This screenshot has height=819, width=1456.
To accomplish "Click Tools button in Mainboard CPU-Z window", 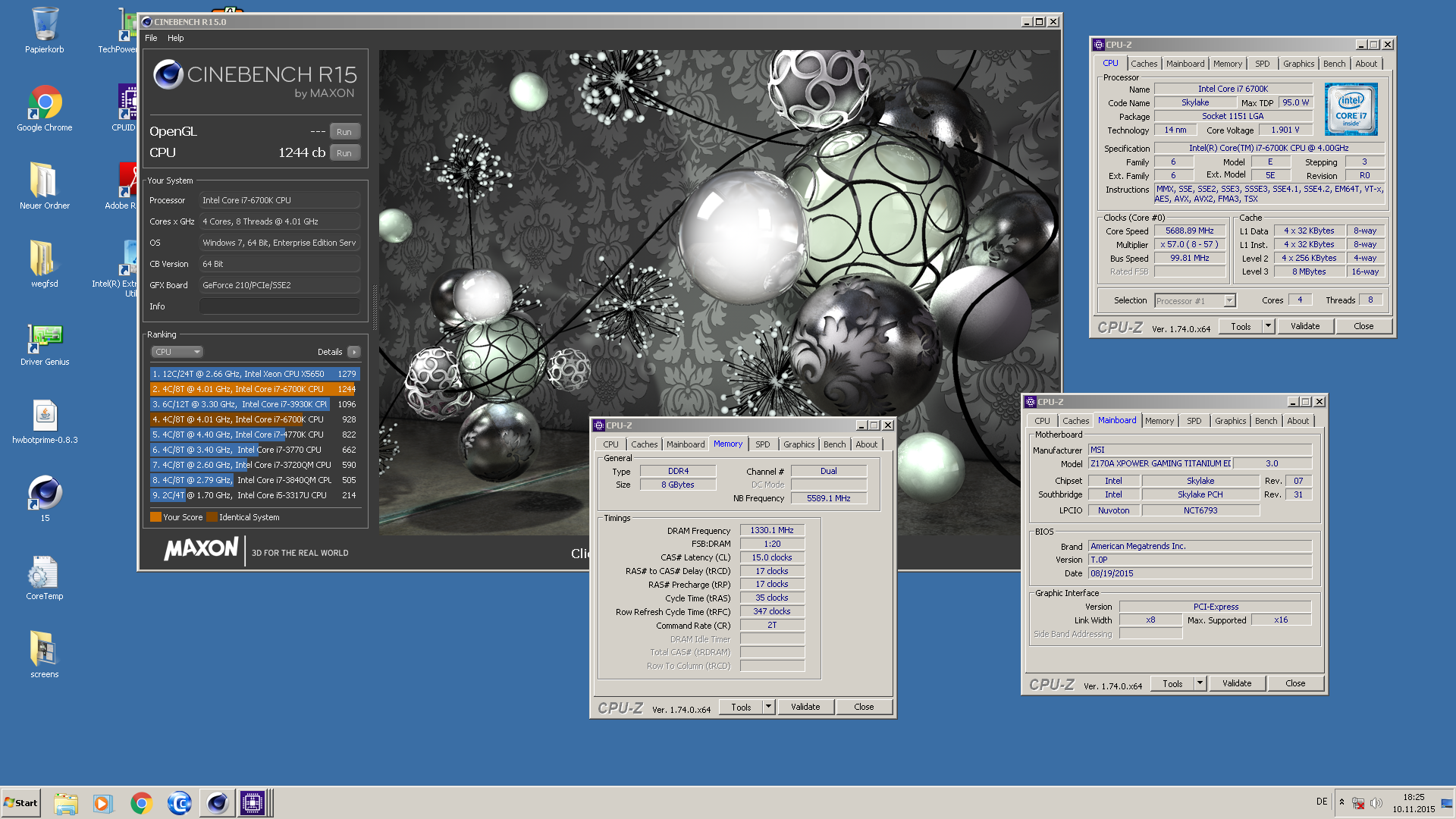I will click(x=1172, y=683).
